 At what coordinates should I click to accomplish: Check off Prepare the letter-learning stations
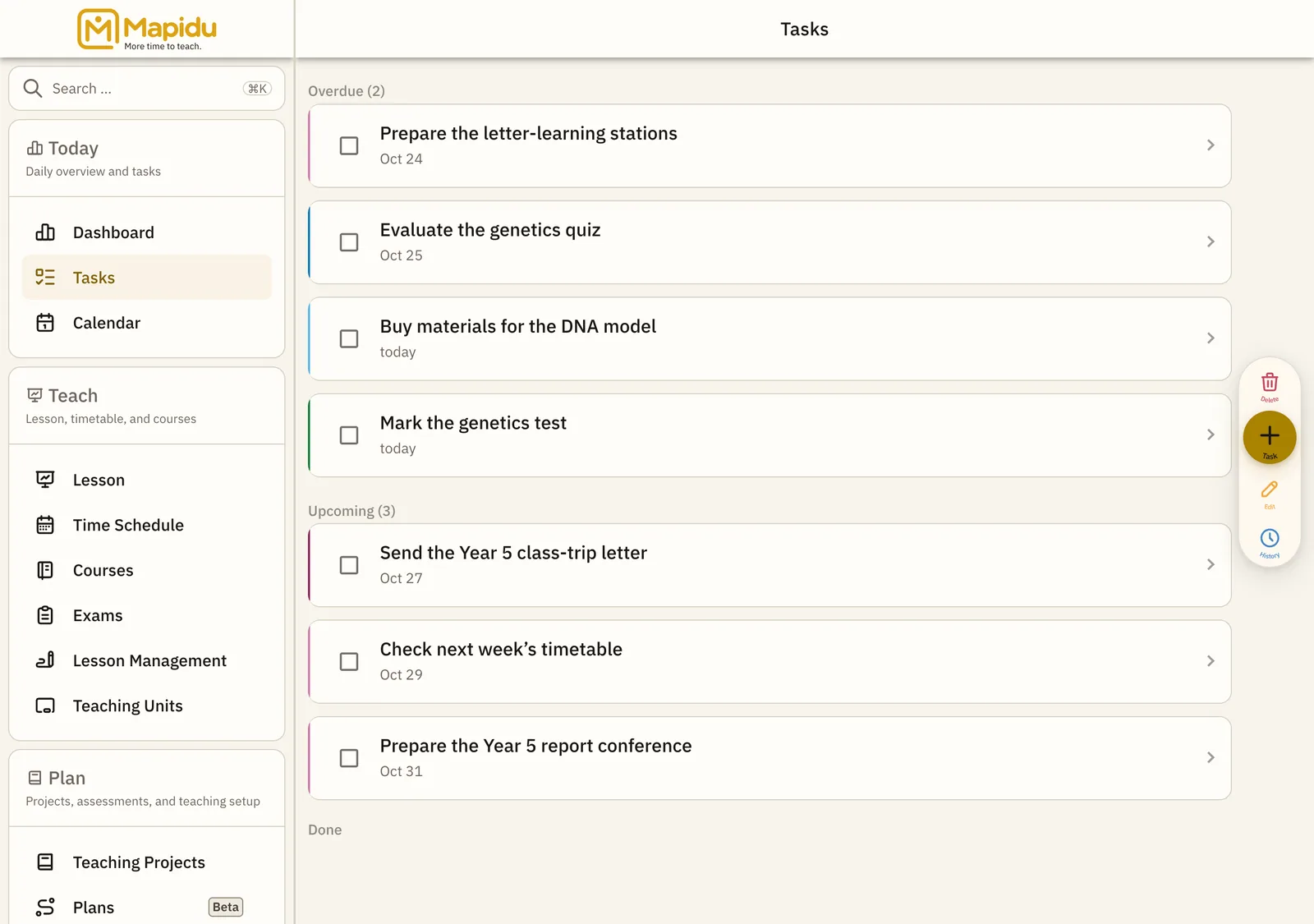[349, 145]
